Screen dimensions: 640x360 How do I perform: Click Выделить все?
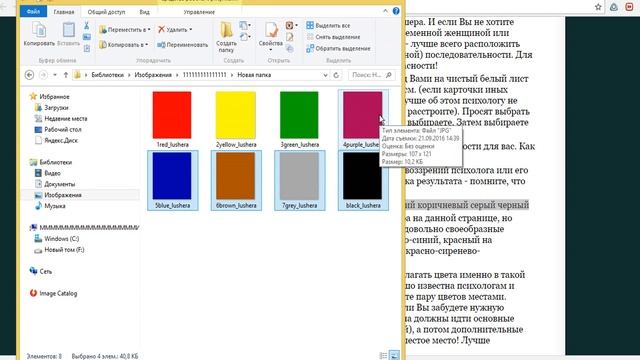(x=328, y=25)
